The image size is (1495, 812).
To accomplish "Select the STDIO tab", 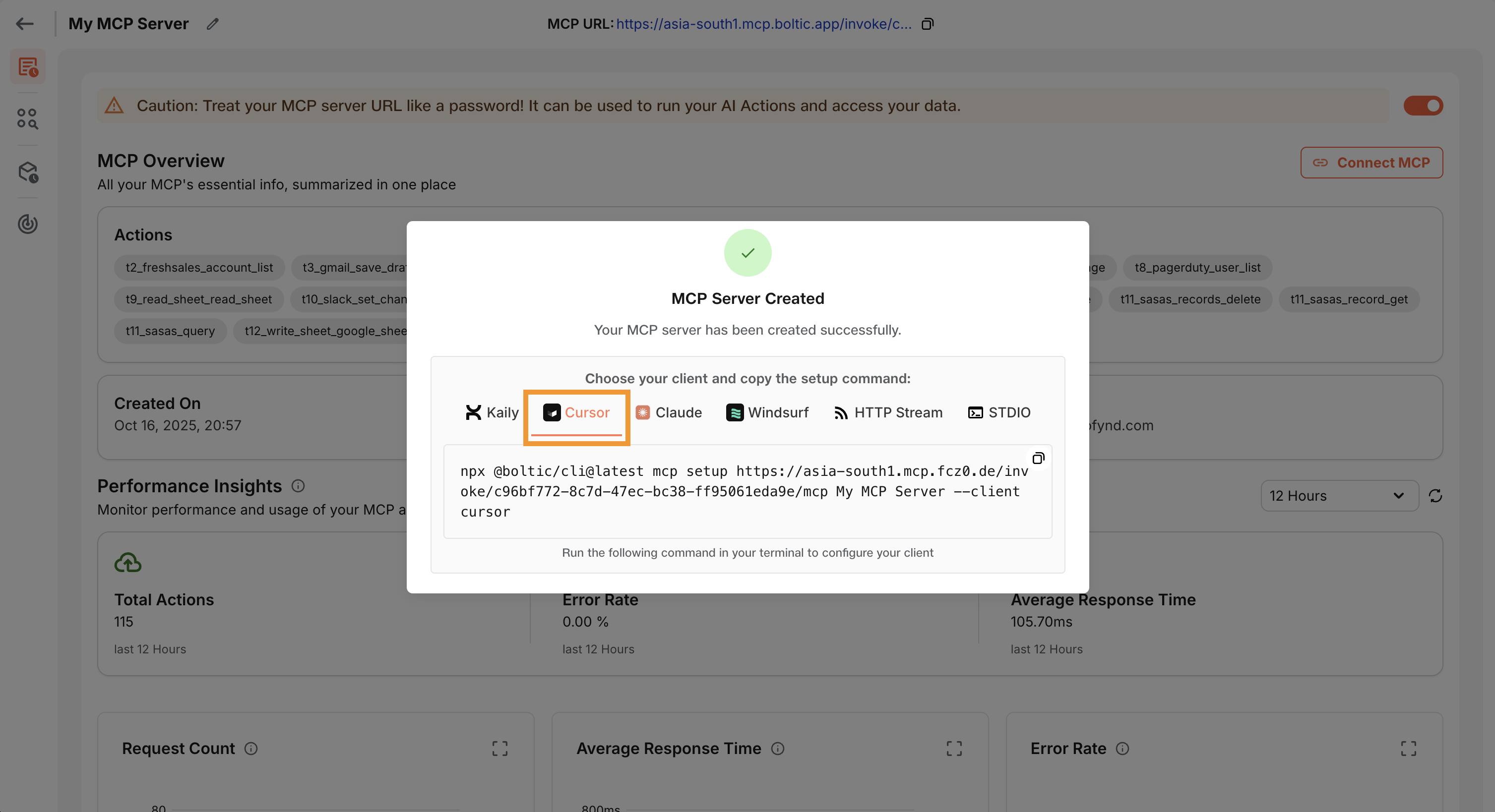I will point(999,412).
